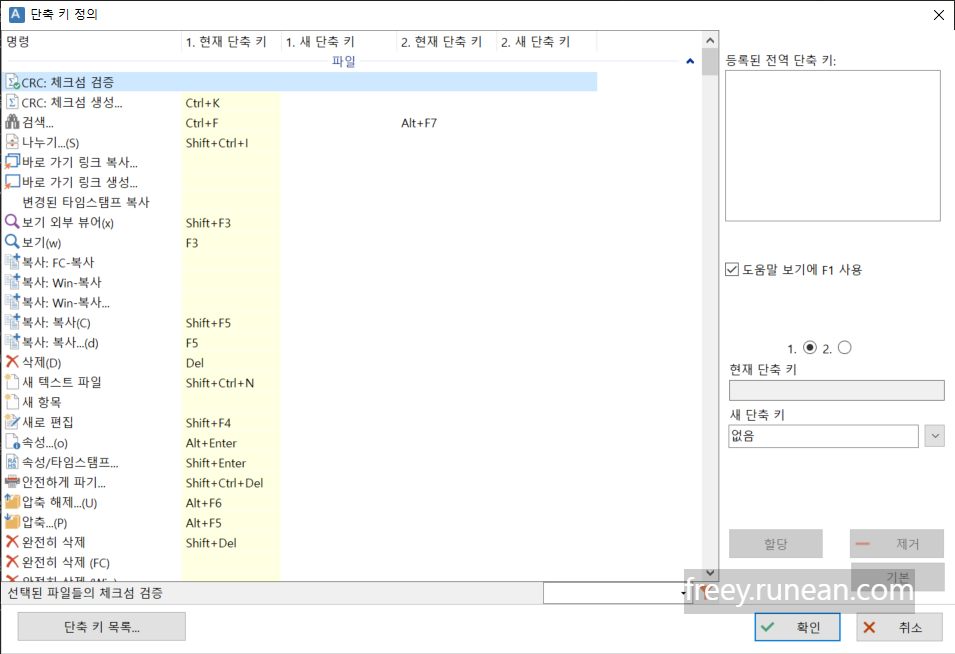Click the 현재 단축 키 field
Image resolution: width=955 pixels, height=654 pixels.
click(836, 390)
